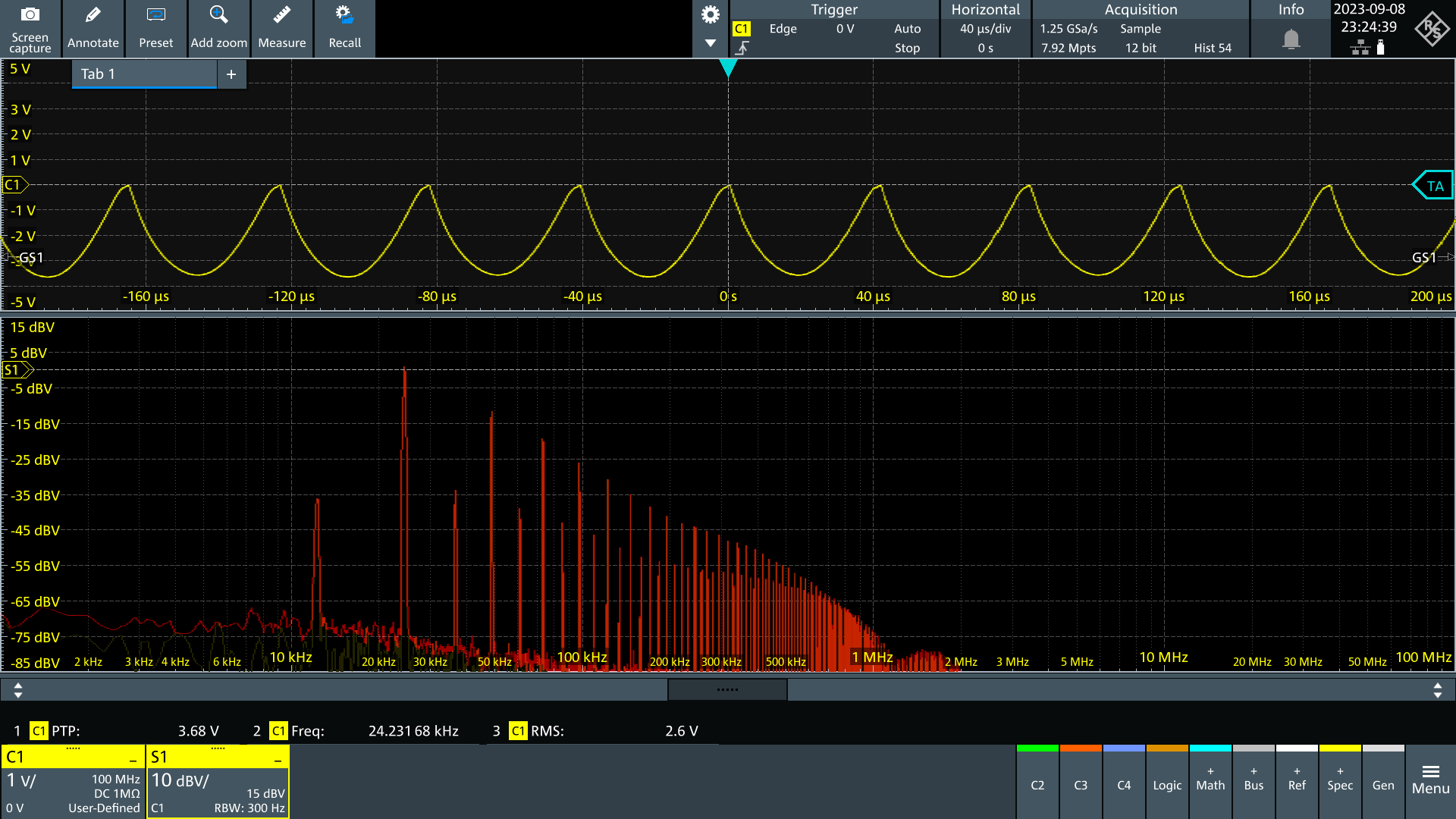Select the C1 trigger source badge
Viewport: 1456px width, 819px height.
coord(741,29)
